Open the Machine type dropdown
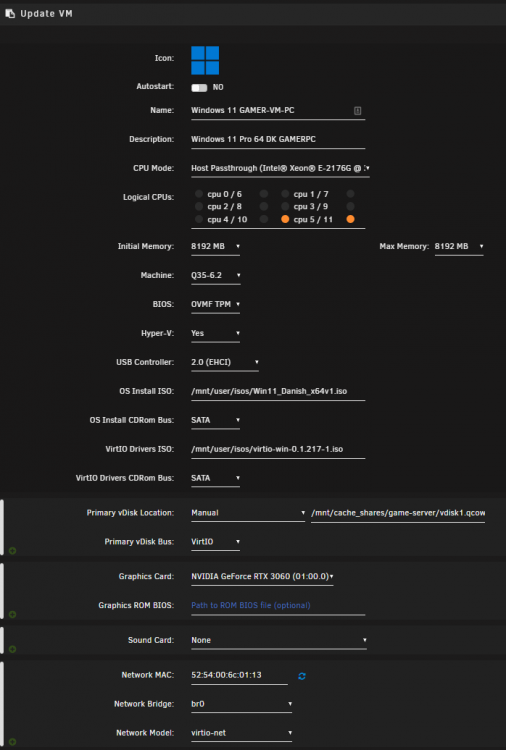 (x=216, y=276)
